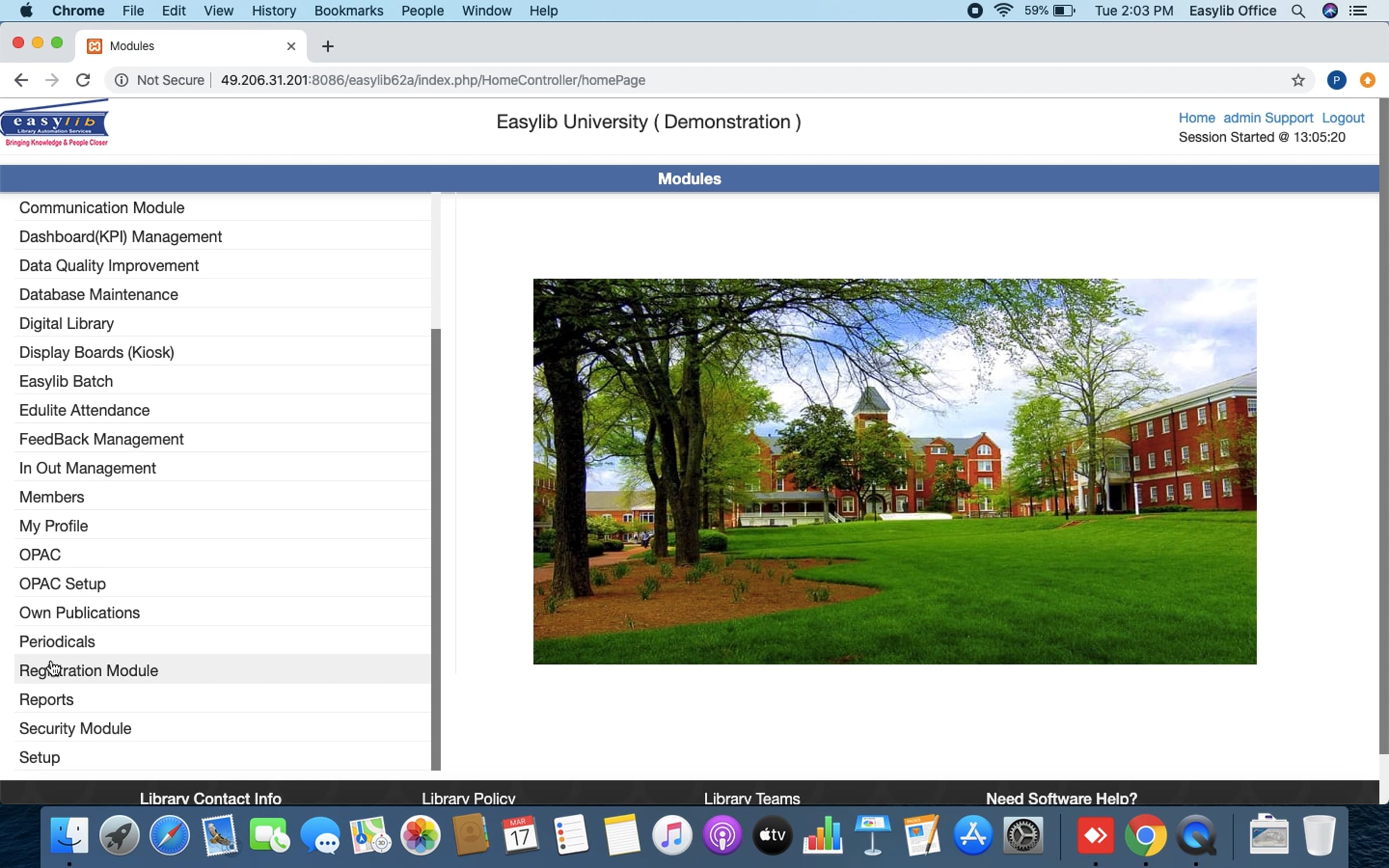Reload the page with the refresh icon
The width and height of the screenshot is (1389, 868).
click(83, 80)
